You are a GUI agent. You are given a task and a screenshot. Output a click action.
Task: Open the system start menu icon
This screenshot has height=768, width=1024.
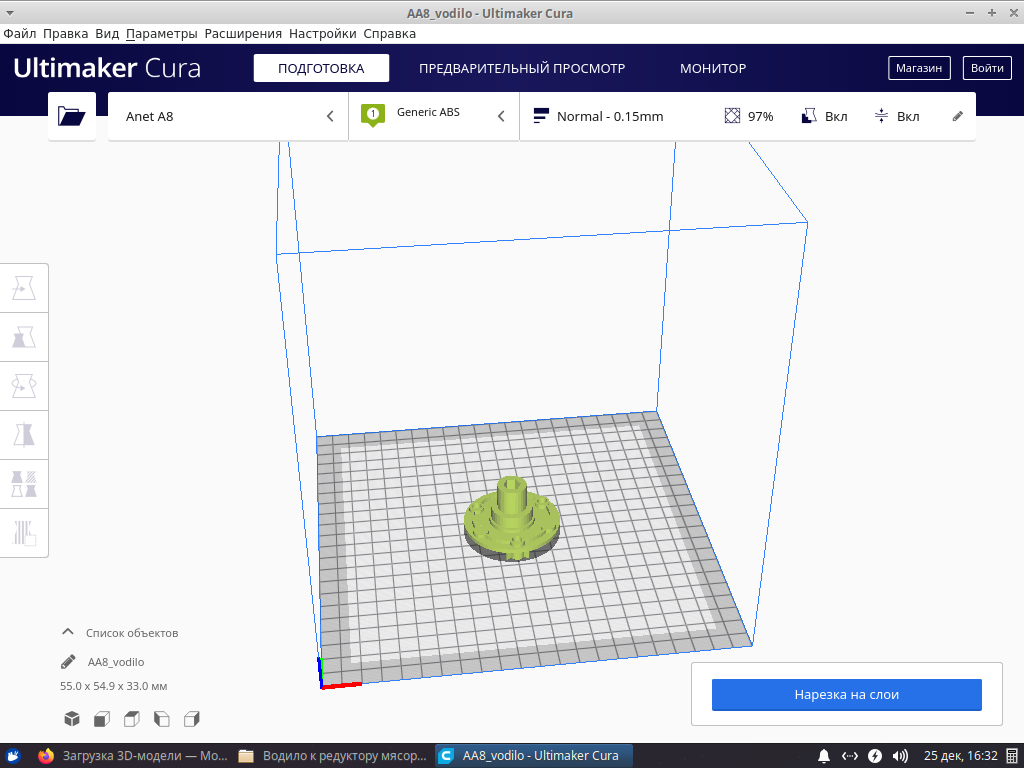12,756
